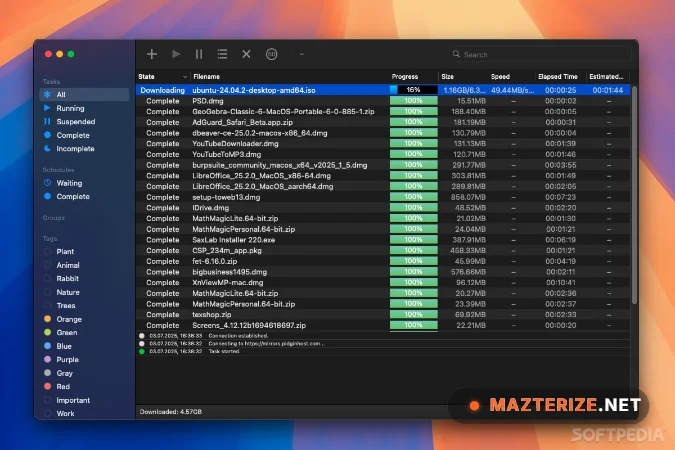Select burpsuite_community_macos dmg row
The width and height of the screenshot is (675, 450).
[x=383, y=165]
